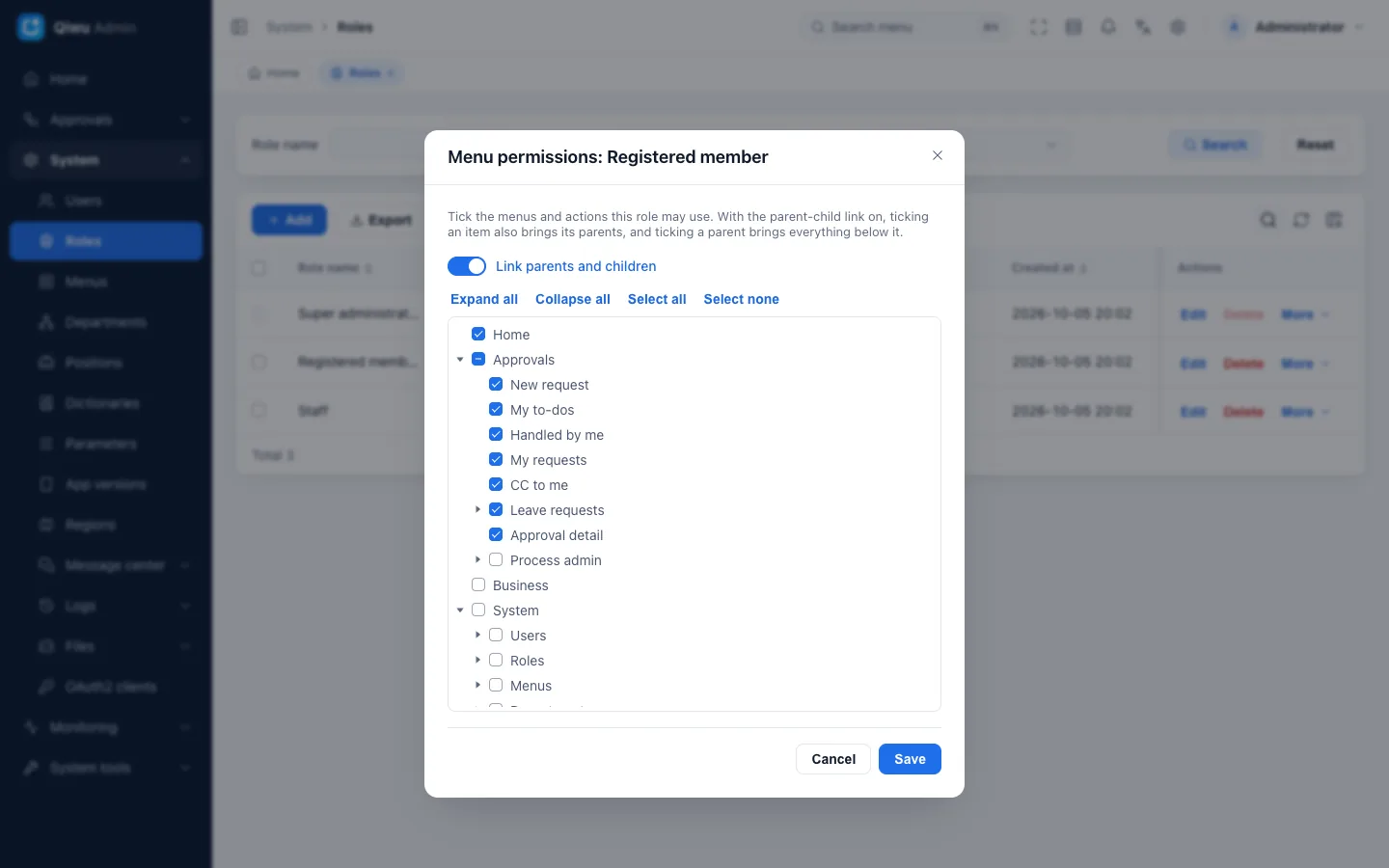Click the table refresh icon

[1301, 220]
